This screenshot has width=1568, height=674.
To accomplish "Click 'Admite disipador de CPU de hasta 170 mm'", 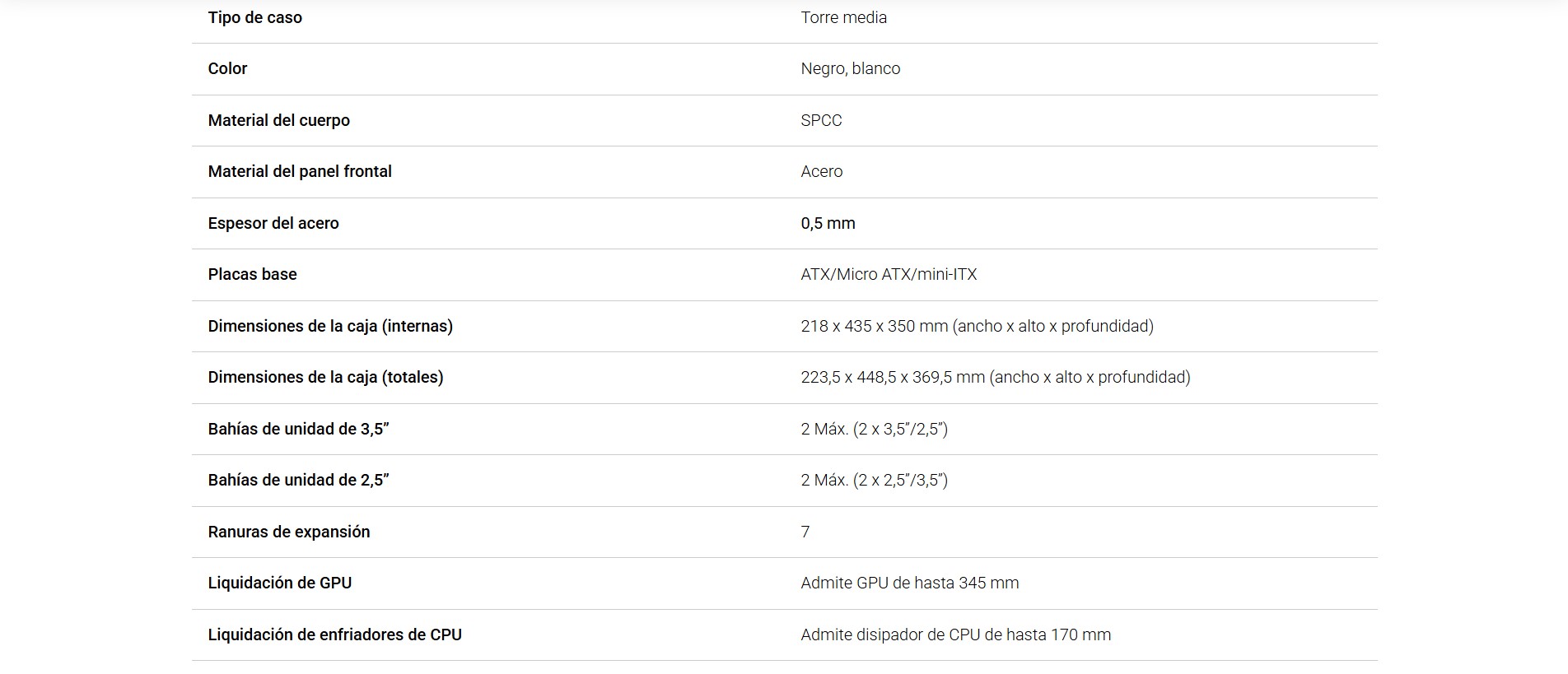I will pos(955,634).
